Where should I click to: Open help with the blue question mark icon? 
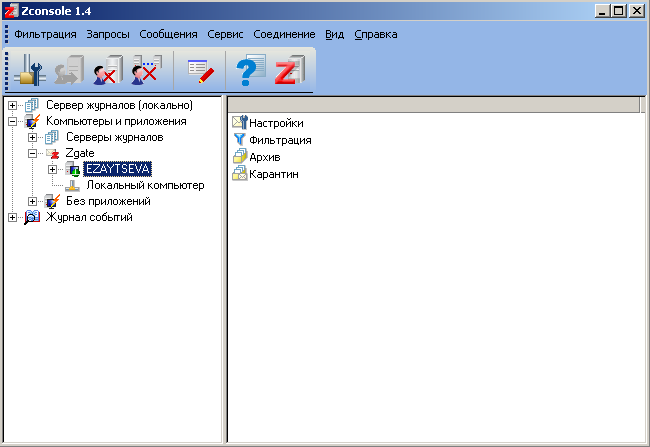click(x=251, y=70)
